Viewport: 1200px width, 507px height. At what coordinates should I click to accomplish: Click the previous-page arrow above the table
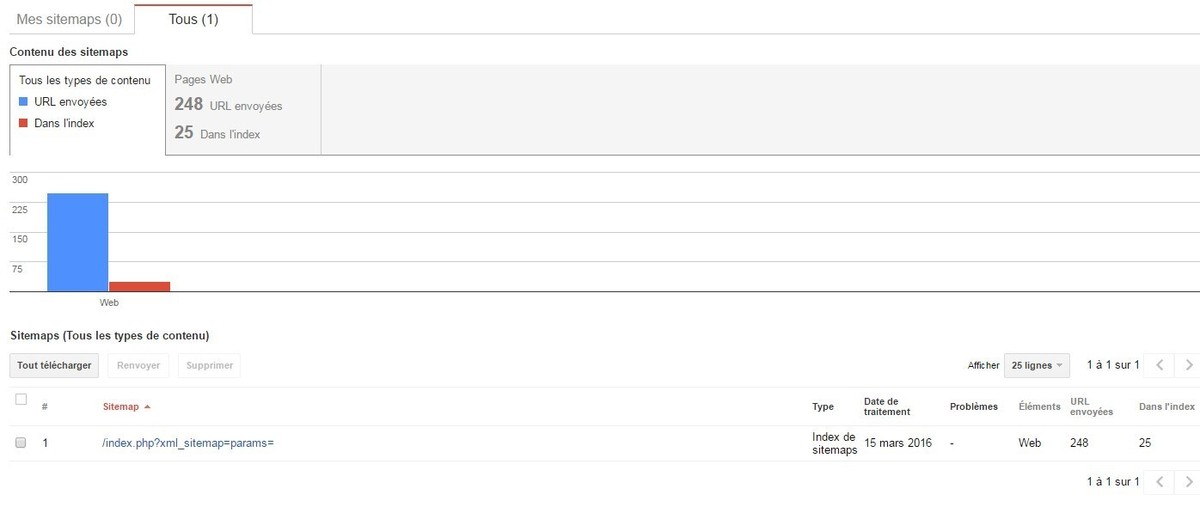pyautogui.click(x=1159, y=365)
